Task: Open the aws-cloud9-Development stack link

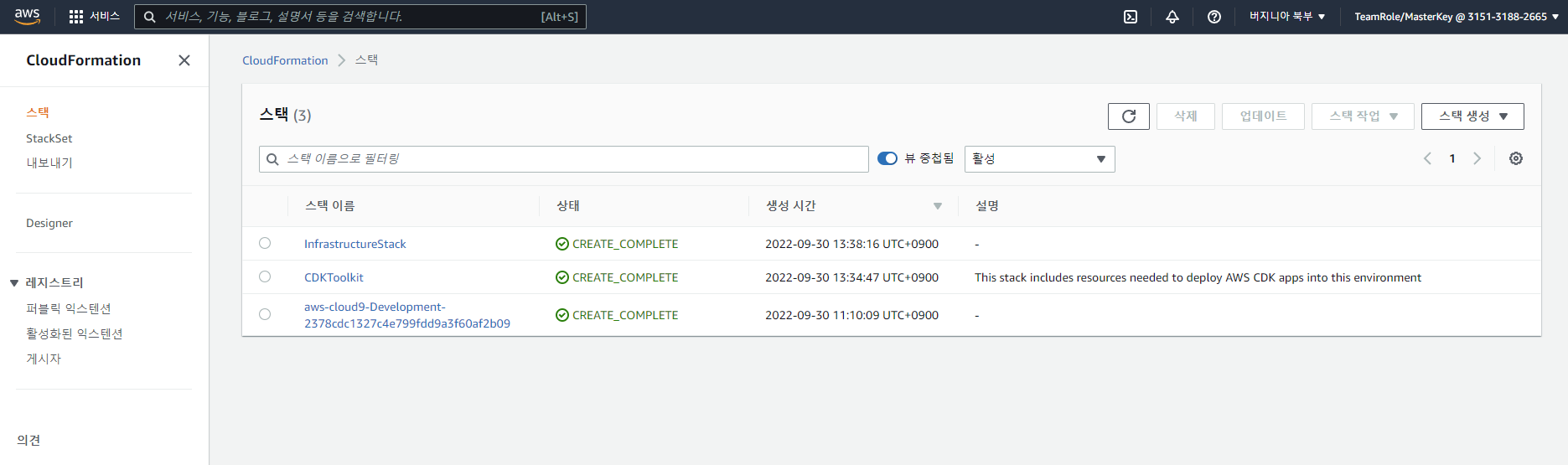Action: pos(407,315)
